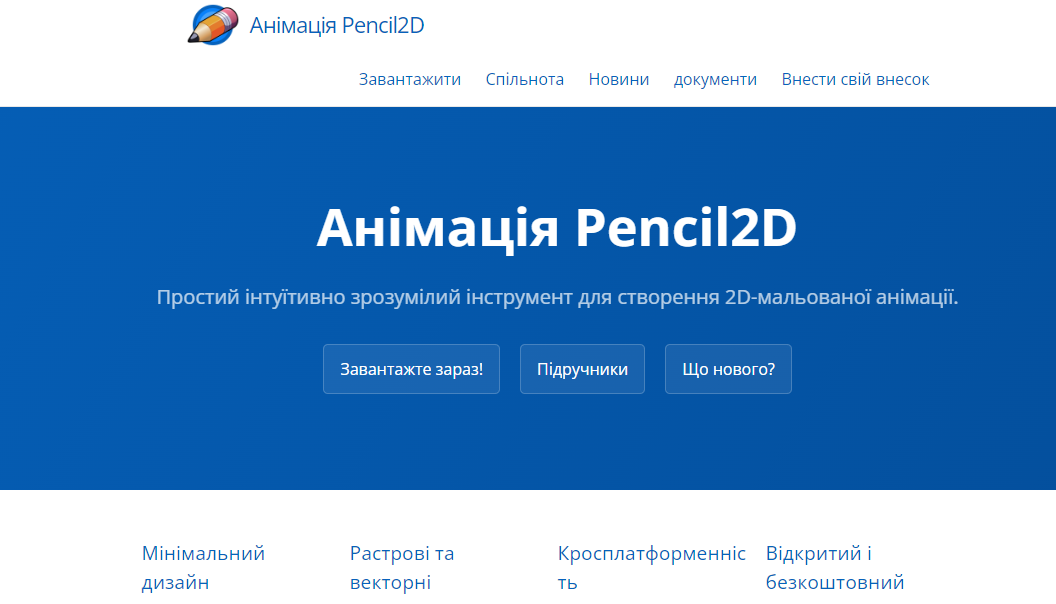Click the large 'Анімація Pencil2D' hero heading
Viewport: 1056px width, 604px height.
[x=557, y=228]
